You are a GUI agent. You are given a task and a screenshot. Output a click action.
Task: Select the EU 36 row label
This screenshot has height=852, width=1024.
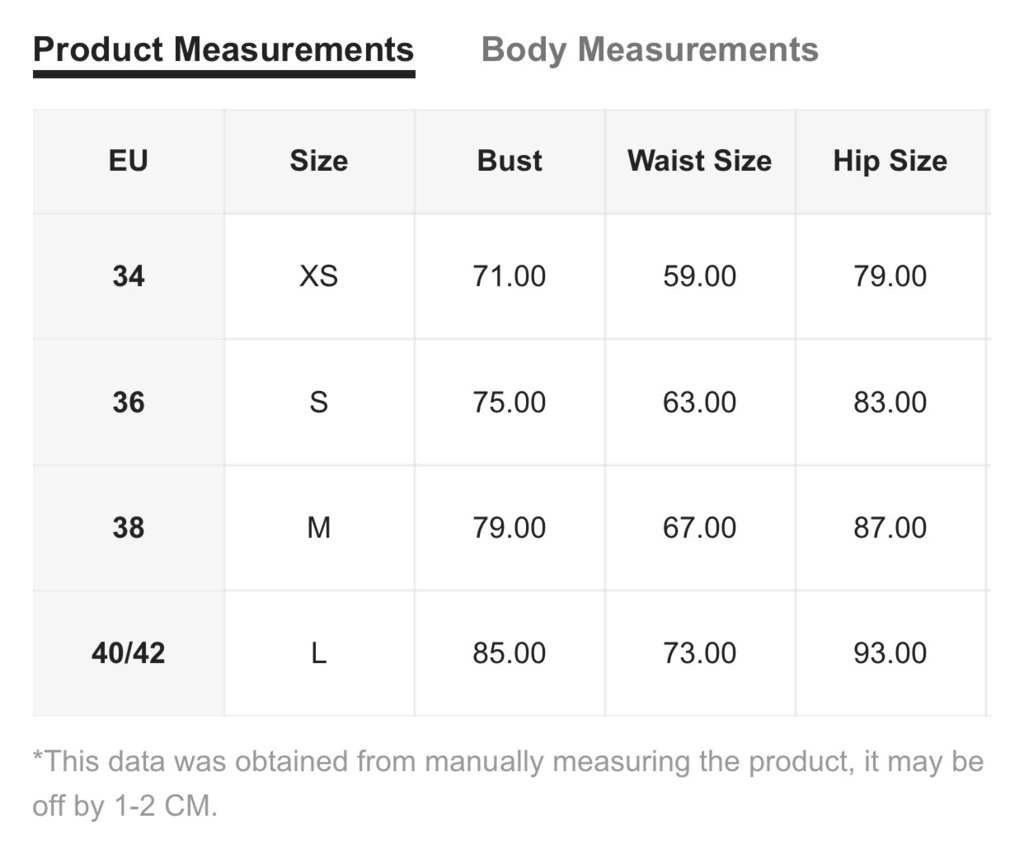[129, 402]
